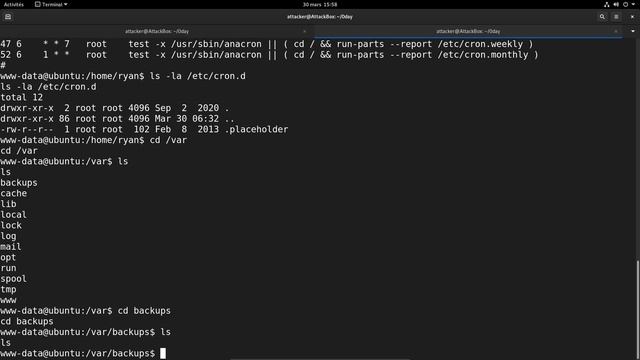Click the 'log' entry in ls output
This screenshot has width=640, height=360.
[8, 236]
